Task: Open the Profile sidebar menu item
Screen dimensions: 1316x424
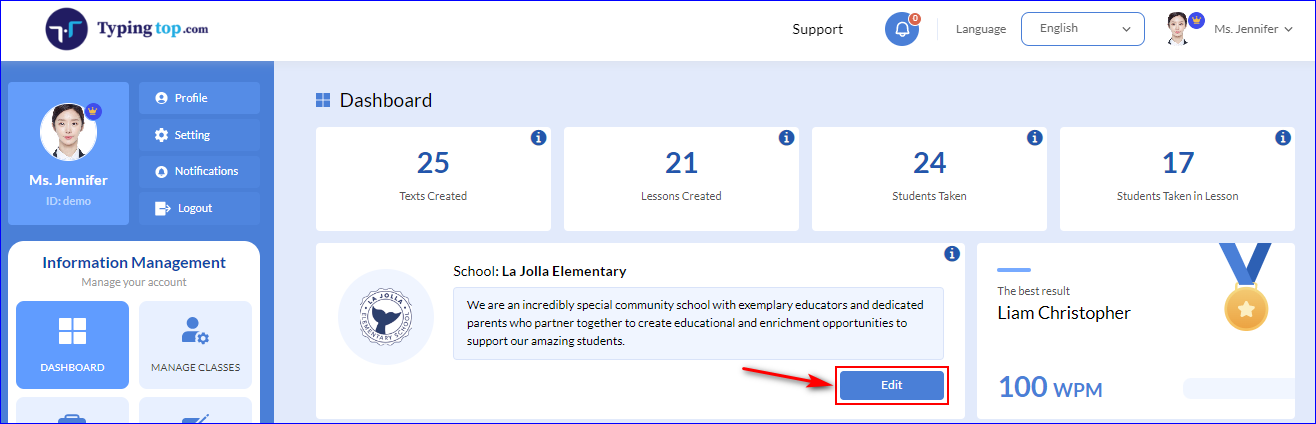Action: [199, 98]
